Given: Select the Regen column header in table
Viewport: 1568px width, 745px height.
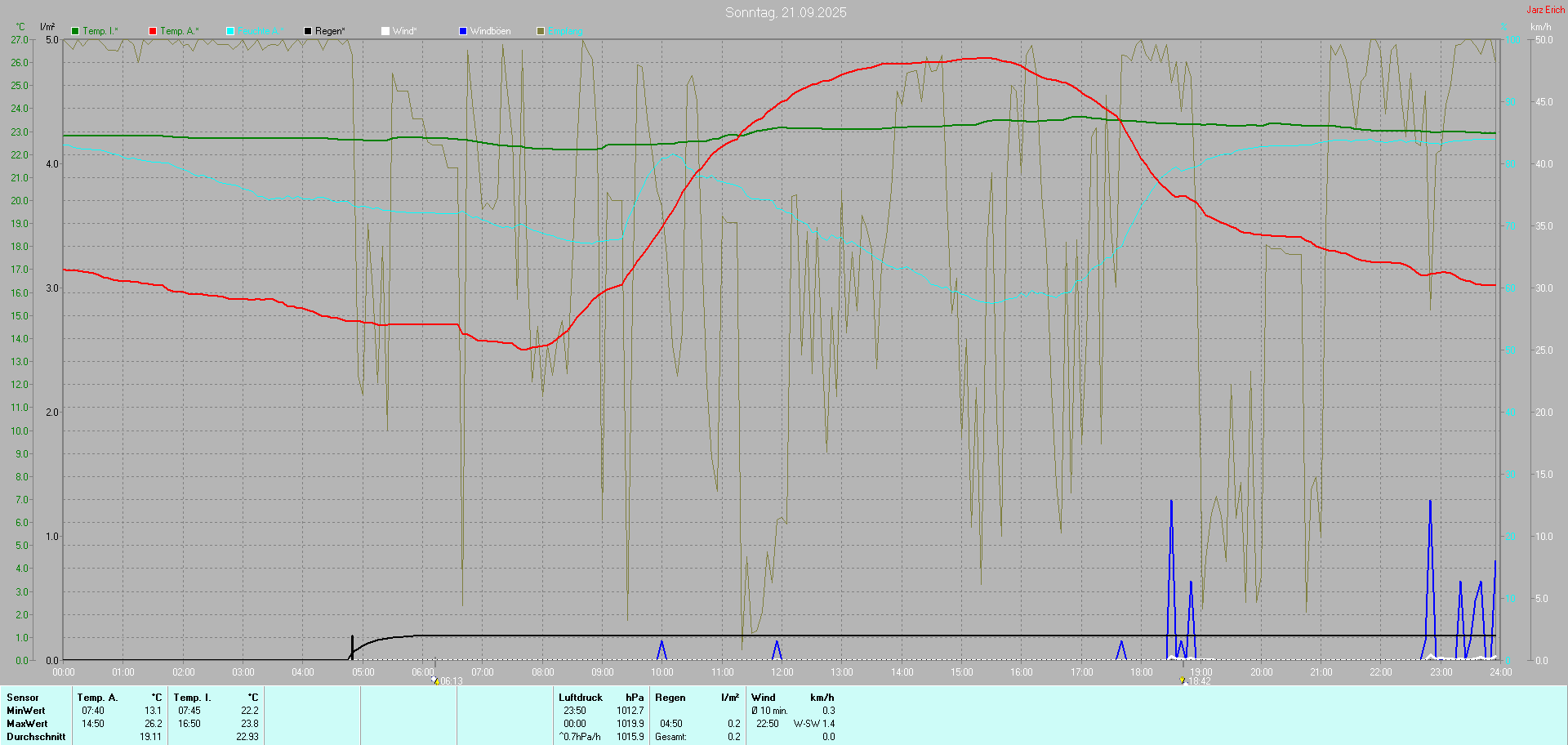Looking at the screenshot, I should [670, 698].
